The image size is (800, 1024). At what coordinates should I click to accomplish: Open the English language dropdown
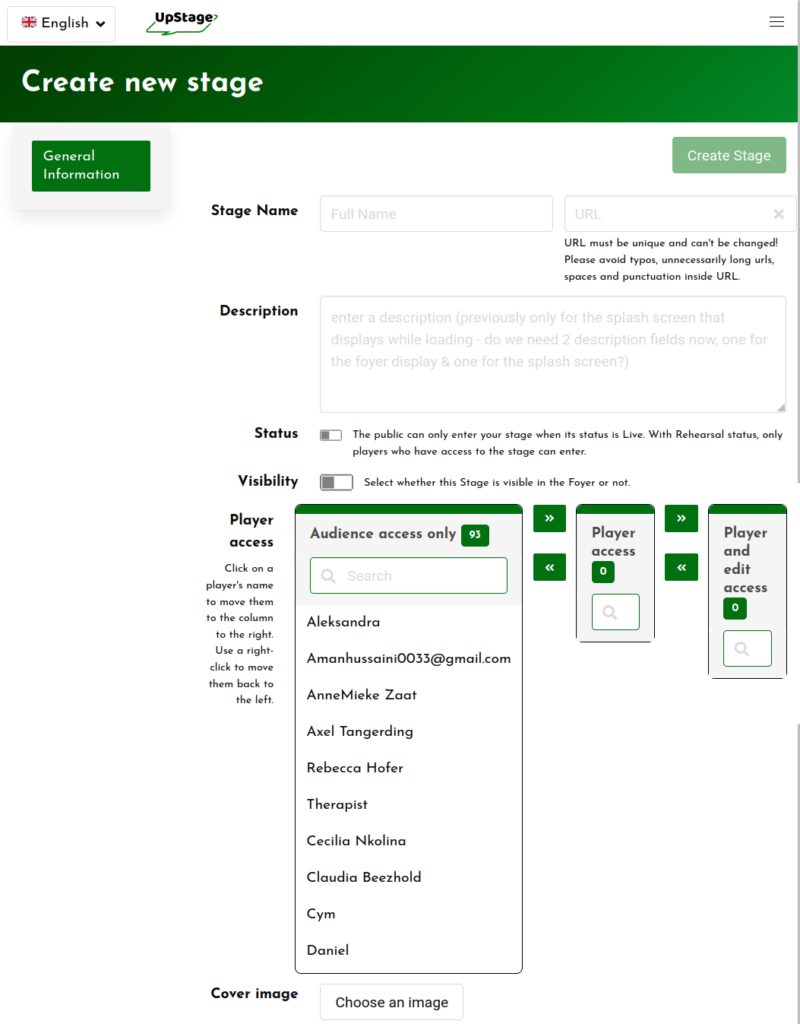tap(61, 24)
